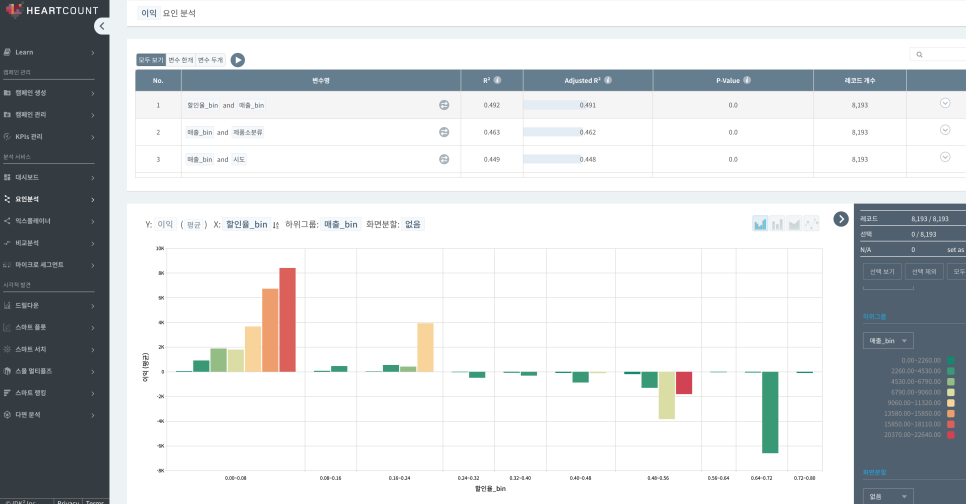The image size is (966, 504).
Task: Click the 드릴다운 chart icon in sidebar
Action: point(7,306)
